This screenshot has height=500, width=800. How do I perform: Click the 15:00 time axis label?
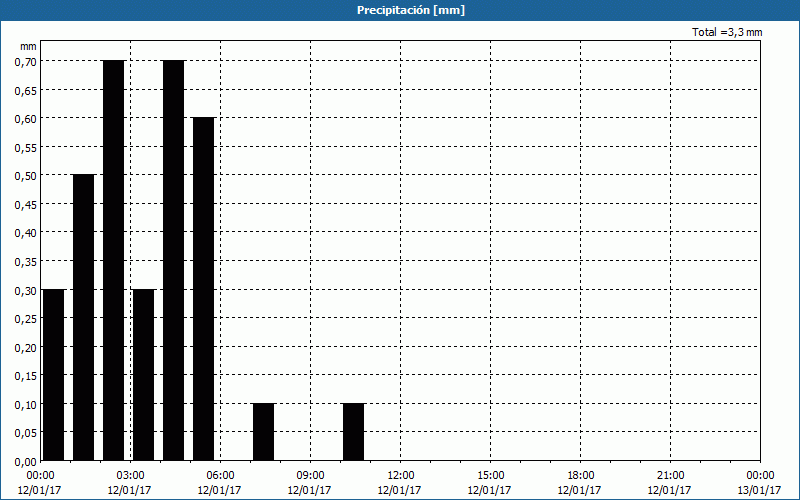490,476
